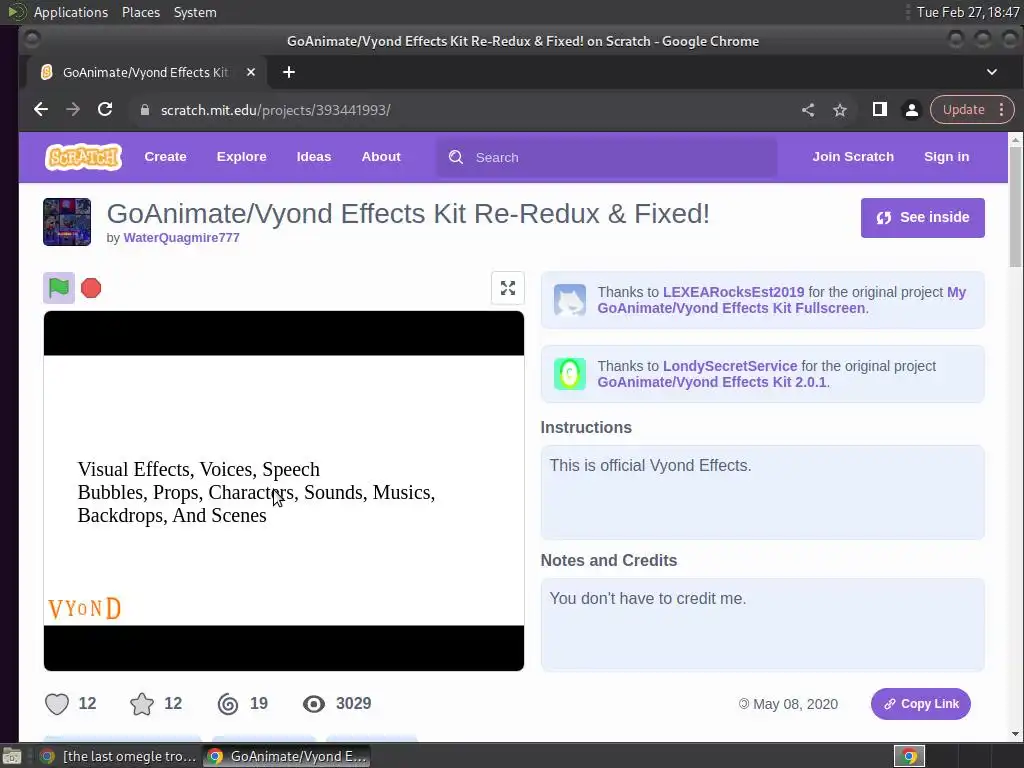Open the Explore page
The width and height of the screenshot is (1024, 768).
[x=242, y=157]
